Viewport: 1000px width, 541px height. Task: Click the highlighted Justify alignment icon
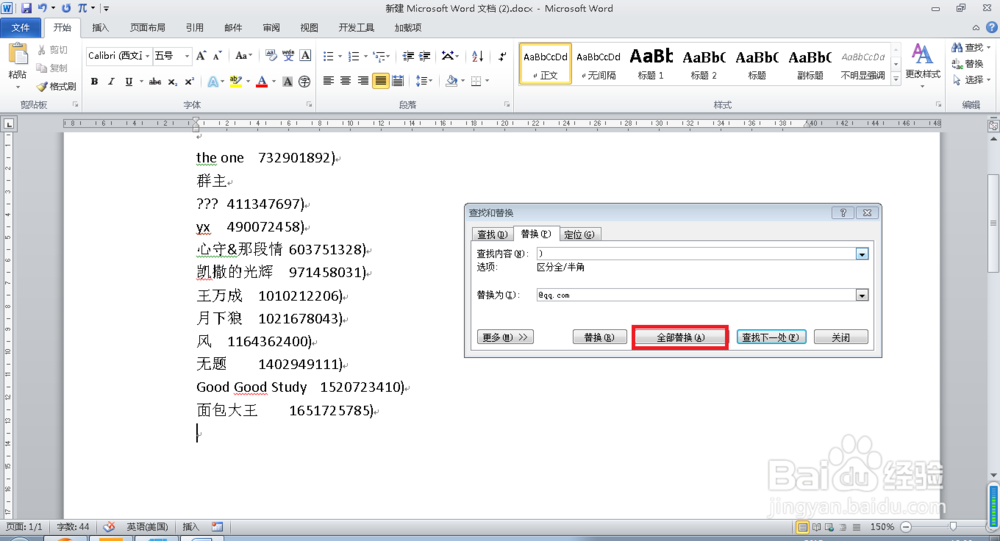click(381, 81)
